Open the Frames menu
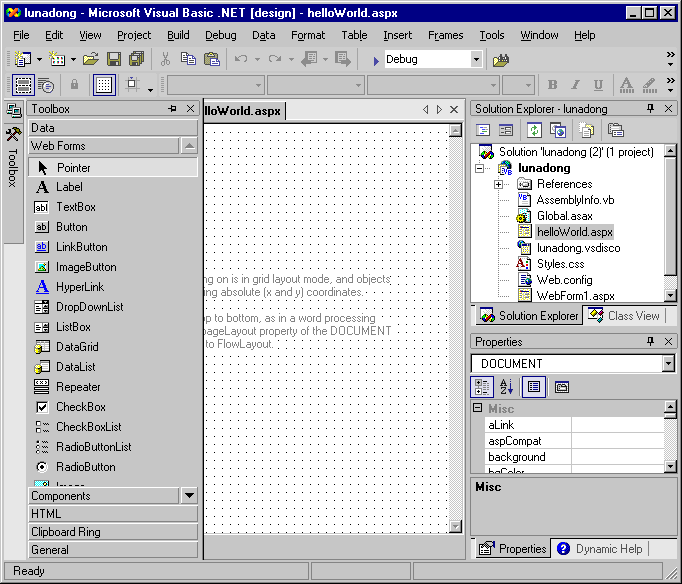The image size is (682, 584). pyautogui.click(x=445, y=35)
